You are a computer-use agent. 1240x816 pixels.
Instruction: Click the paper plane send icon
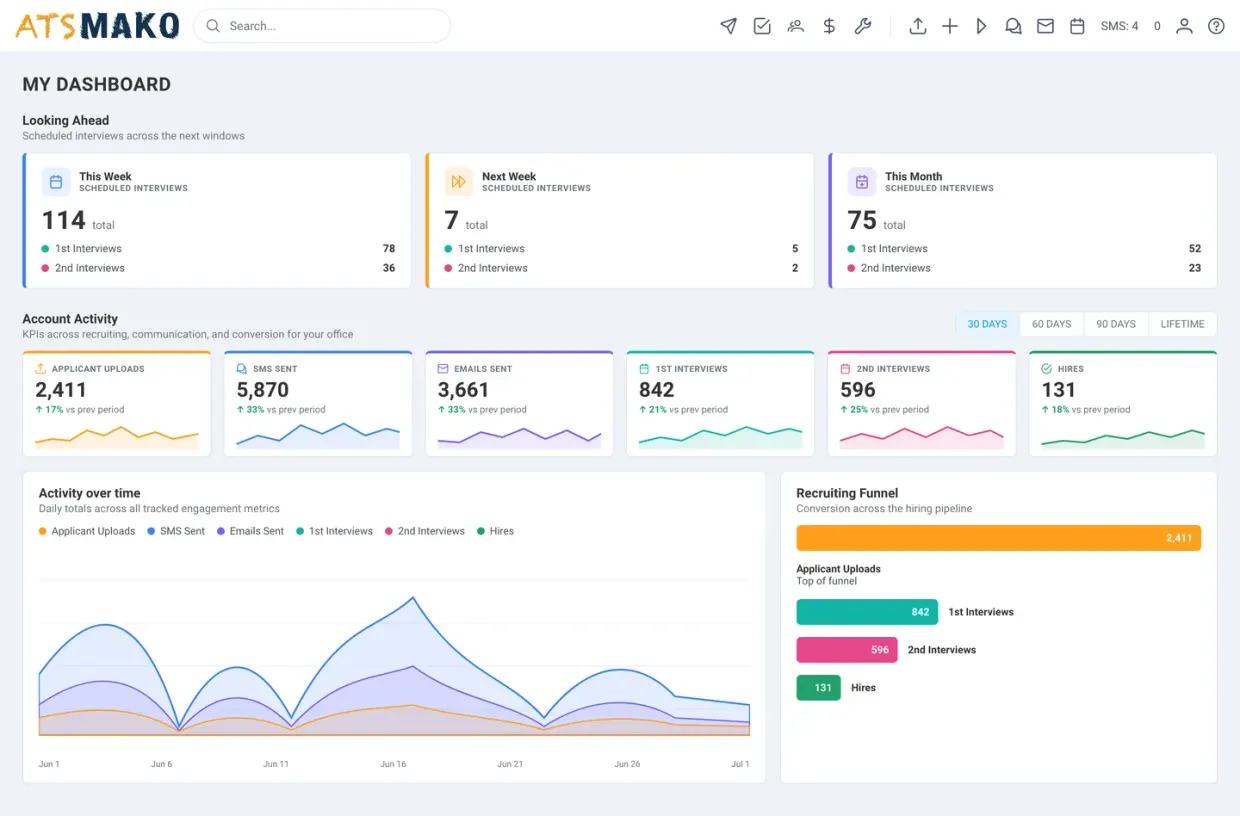point(728,26)
